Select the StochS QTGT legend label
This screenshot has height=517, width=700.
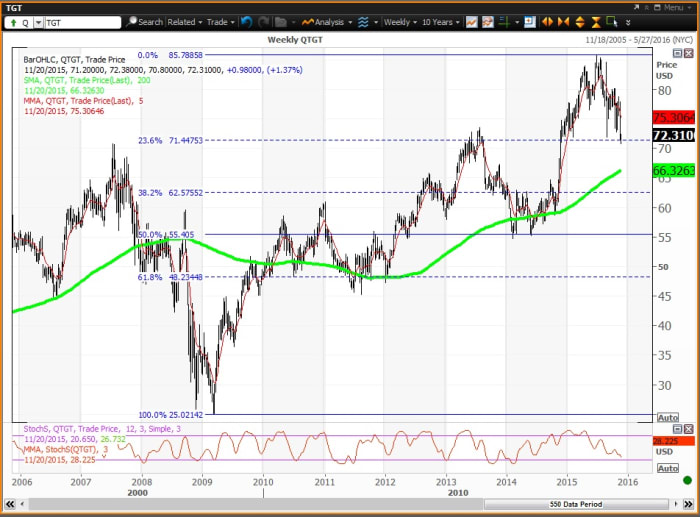click(x=102, y=429)
